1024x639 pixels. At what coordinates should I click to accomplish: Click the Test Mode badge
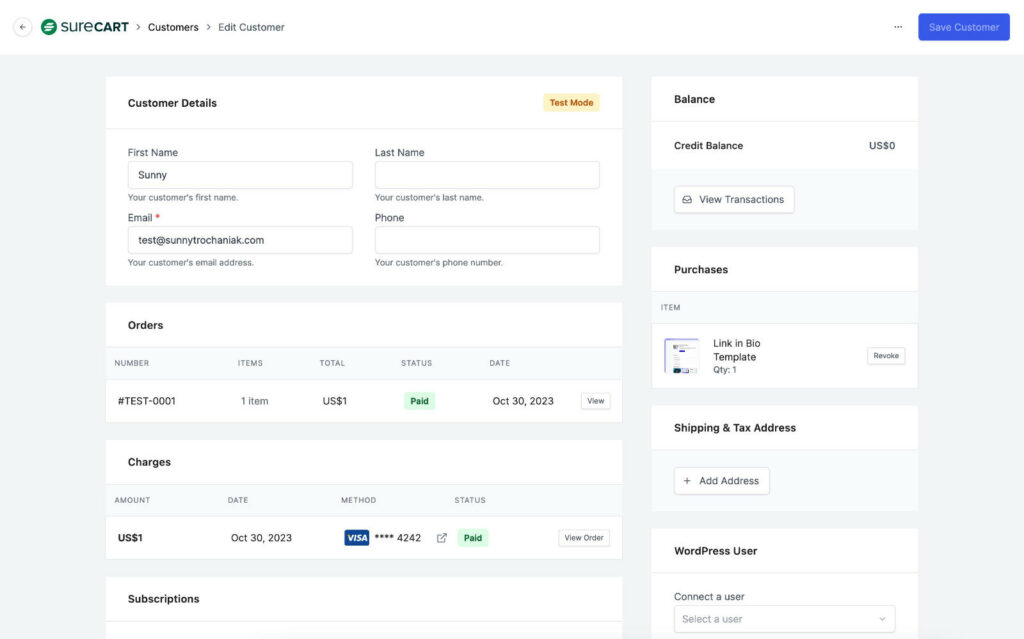570,102
